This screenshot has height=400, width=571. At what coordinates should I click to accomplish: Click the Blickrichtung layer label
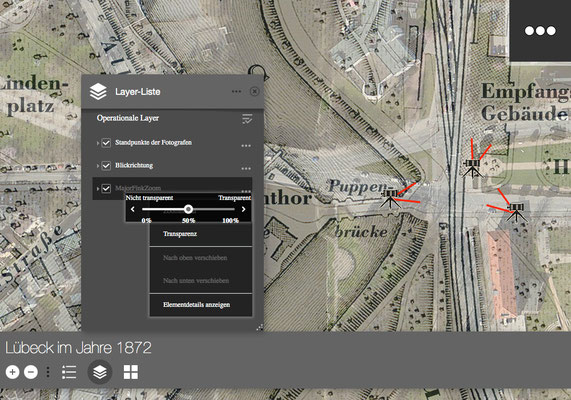click(x=134, y=165)
